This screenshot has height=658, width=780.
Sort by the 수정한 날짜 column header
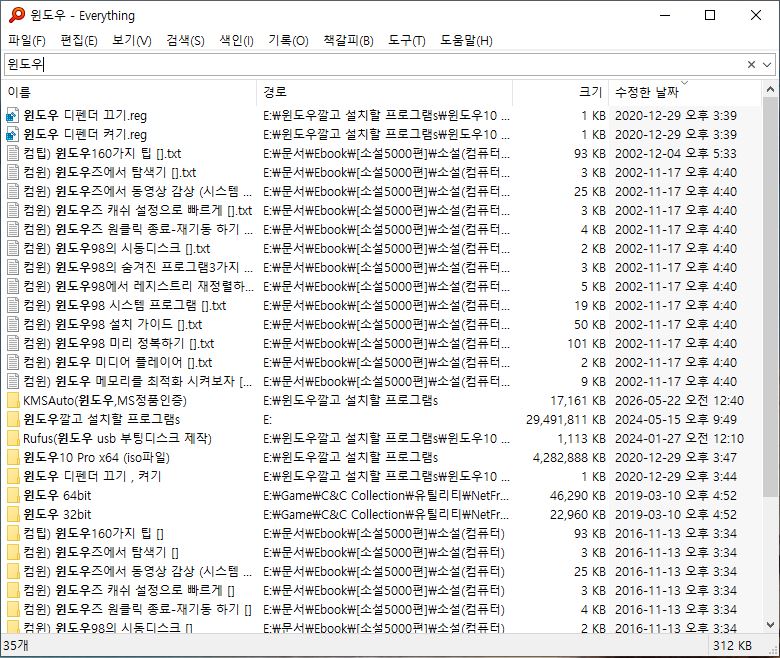(x=685, y=92)
